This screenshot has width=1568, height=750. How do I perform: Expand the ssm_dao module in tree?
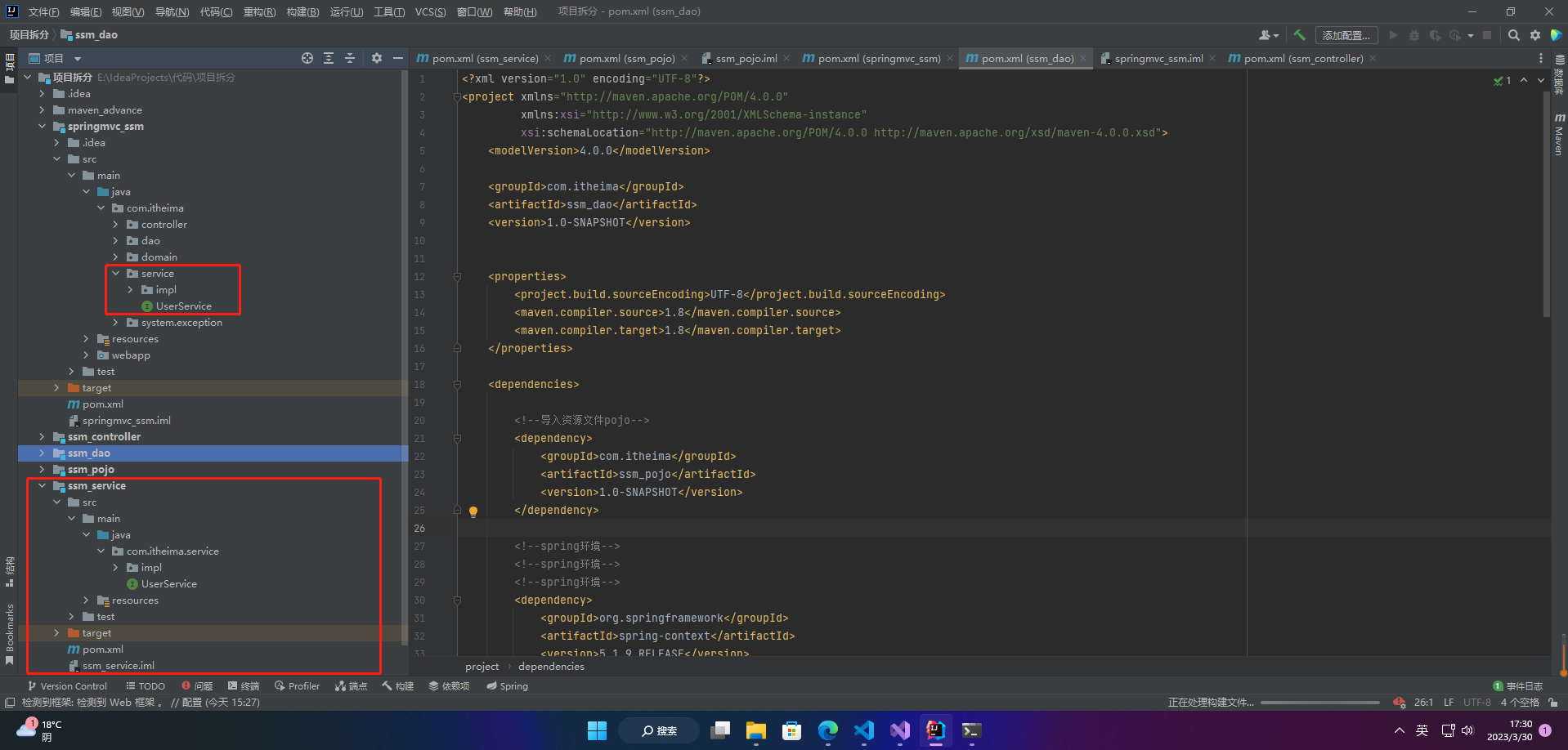click(x=43, y=453)
